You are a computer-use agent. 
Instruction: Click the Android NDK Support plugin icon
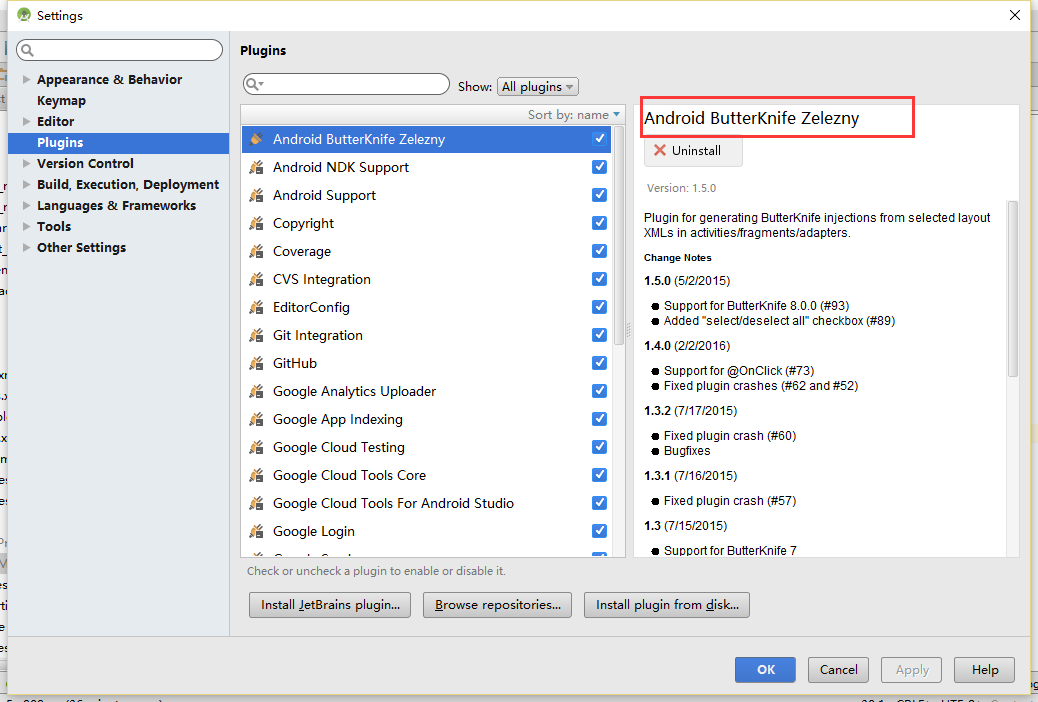[x=256, y=168]
